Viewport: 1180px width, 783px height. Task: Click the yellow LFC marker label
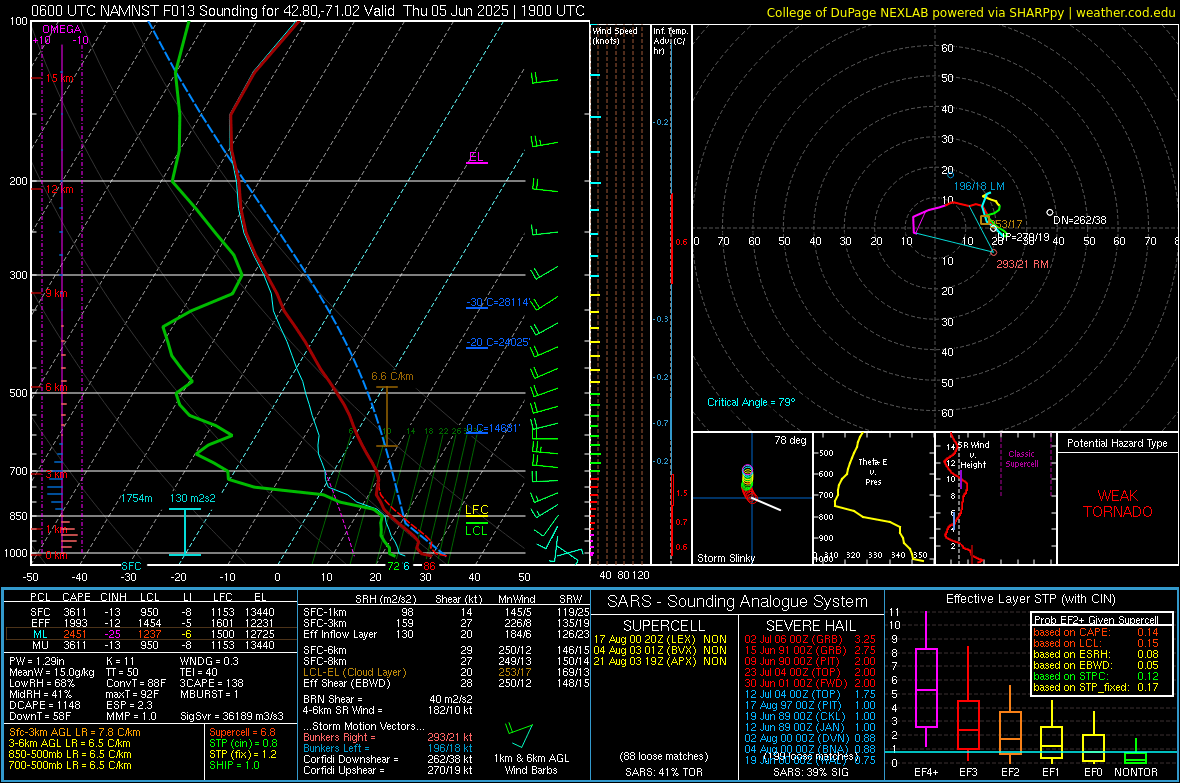pyautogui.click(x=476, y=510)
